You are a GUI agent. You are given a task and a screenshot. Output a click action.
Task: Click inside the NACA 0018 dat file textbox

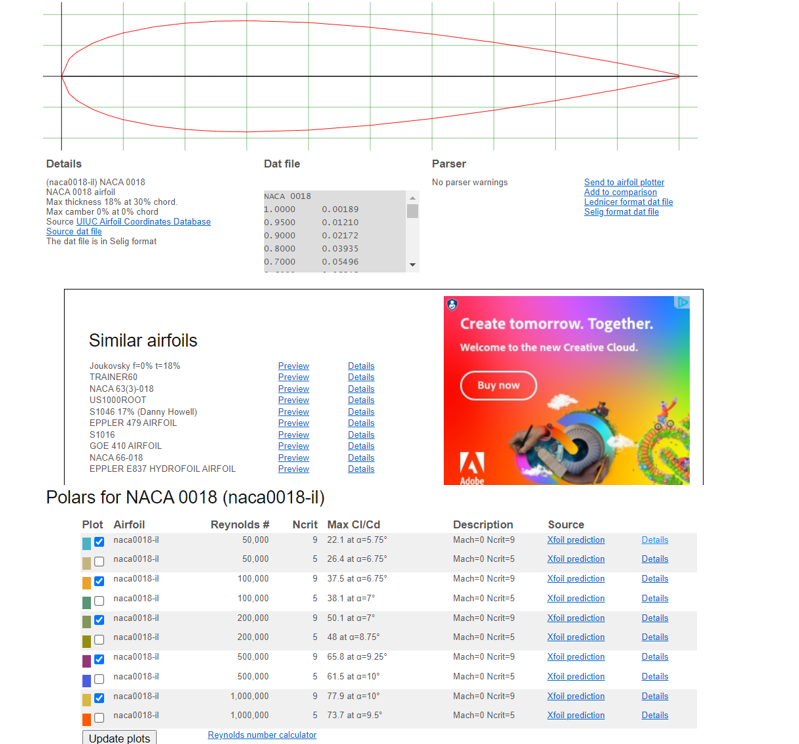(335, 231)
